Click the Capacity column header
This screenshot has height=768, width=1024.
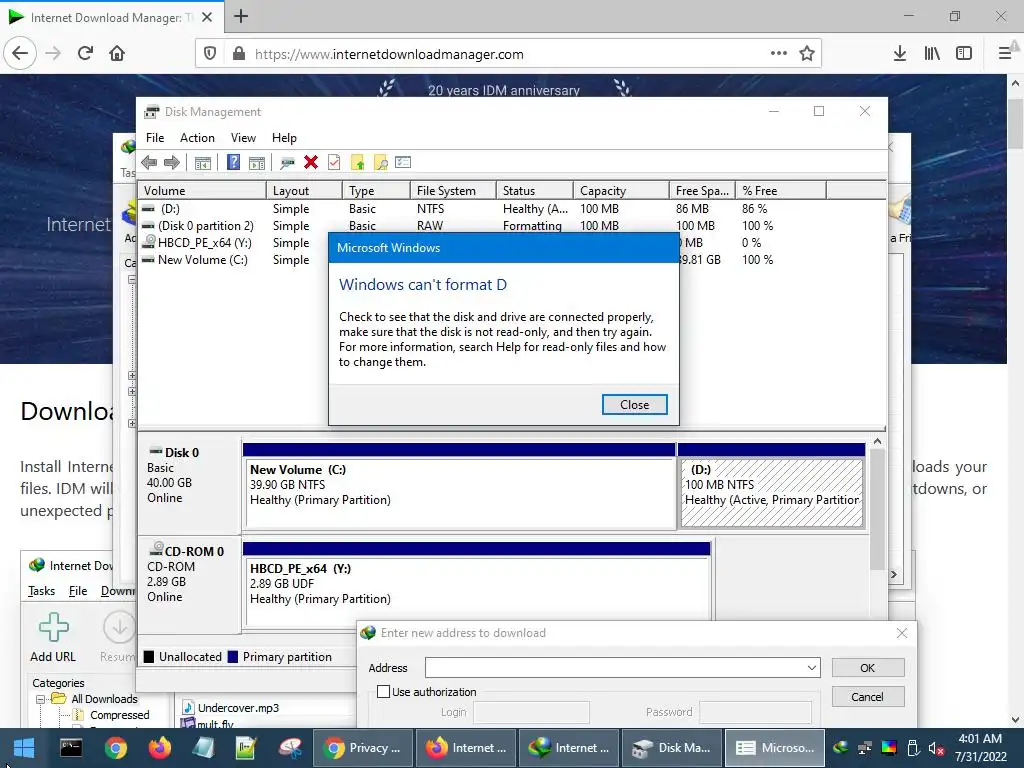[x=621, y=190]
